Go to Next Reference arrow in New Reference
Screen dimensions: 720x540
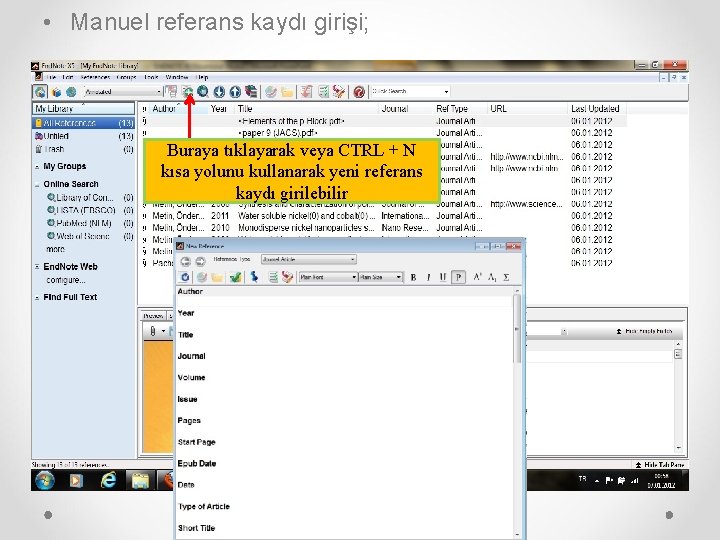[200, 261]
